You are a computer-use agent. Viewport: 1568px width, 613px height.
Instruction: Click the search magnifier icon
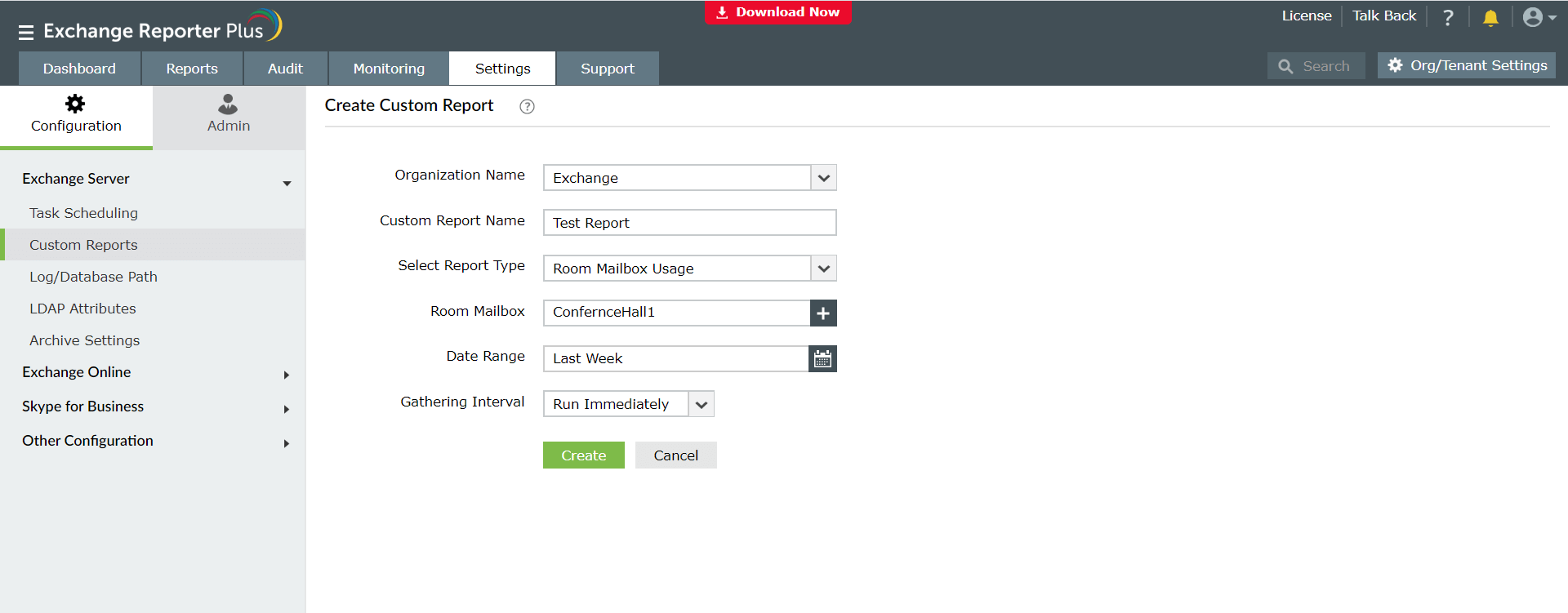(1285, 67)
